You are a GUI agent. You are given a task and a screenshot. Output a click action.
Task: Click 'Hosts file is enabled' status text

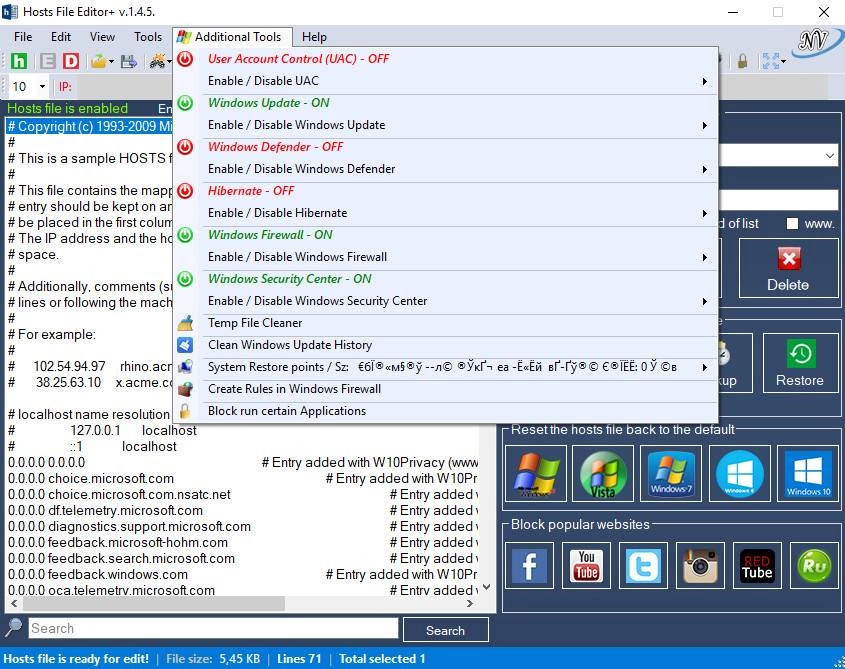(x=67, y=108)
